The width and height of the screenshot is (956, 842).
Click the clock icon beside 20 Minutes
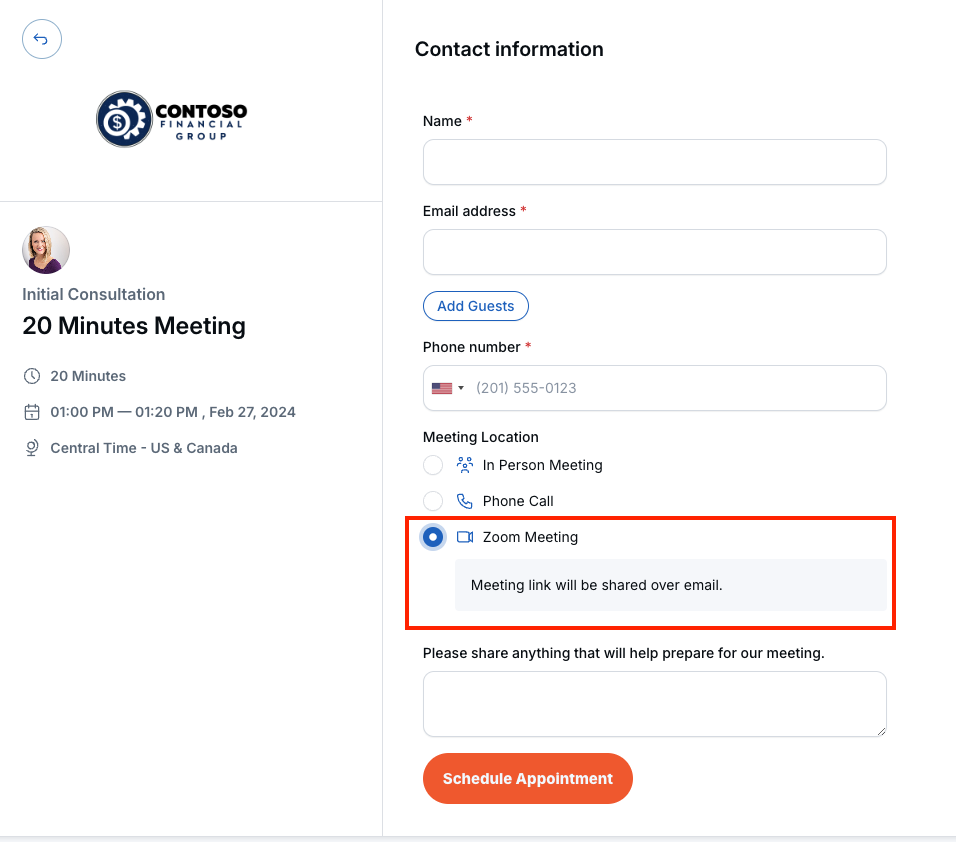coord(32,376)
